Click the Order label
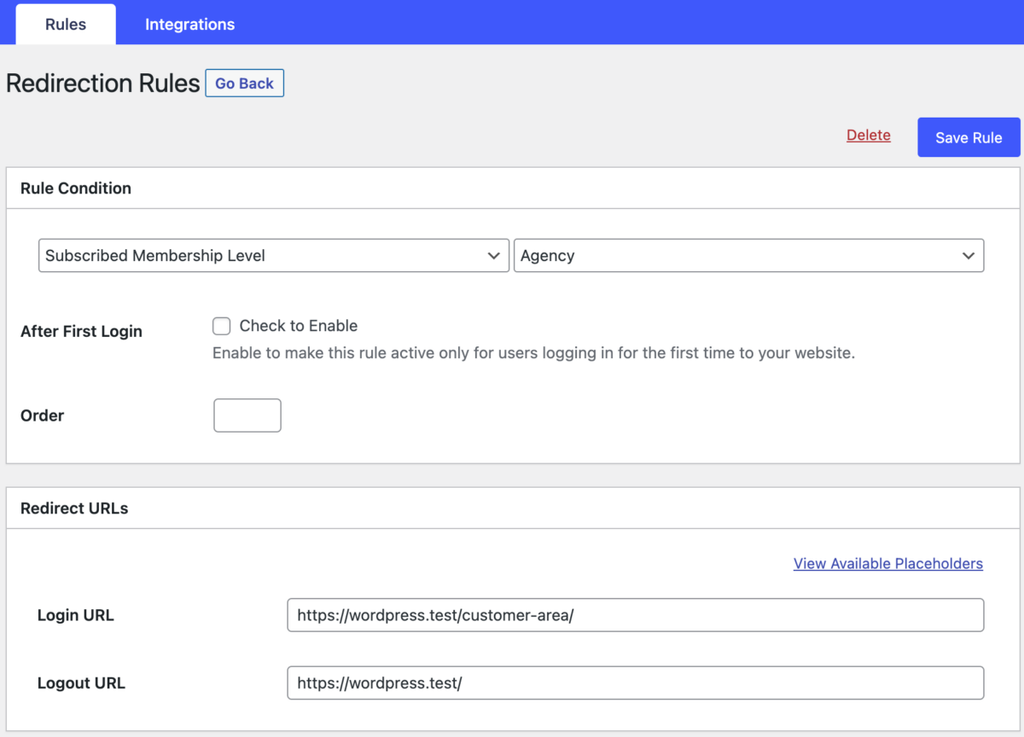The image size is (1024, 737). pos(42,415)
